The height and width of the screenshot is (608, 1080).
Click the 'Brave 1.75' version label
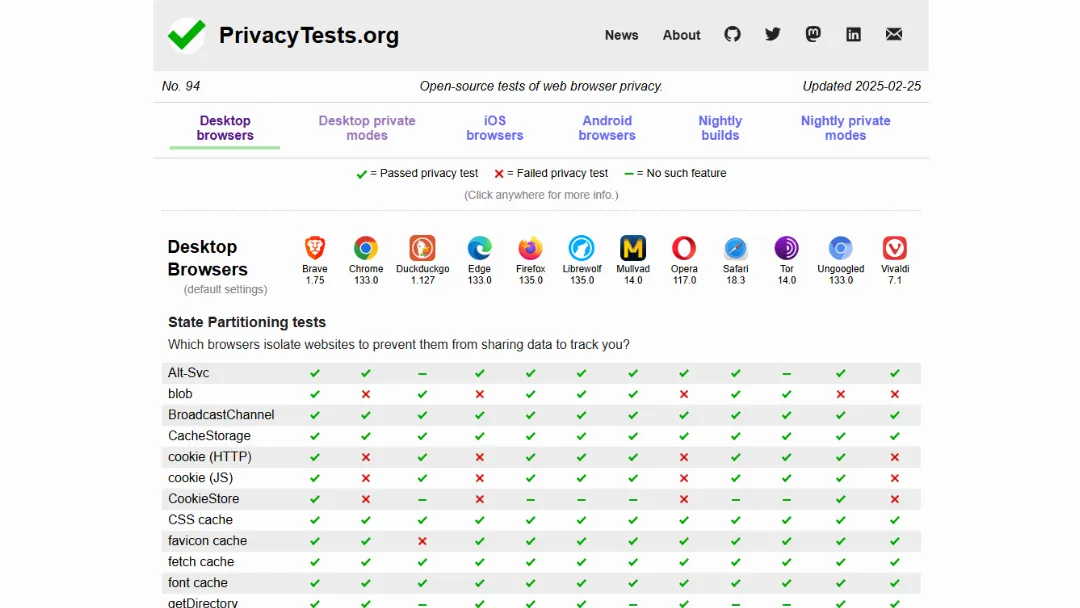click(315, 274)
